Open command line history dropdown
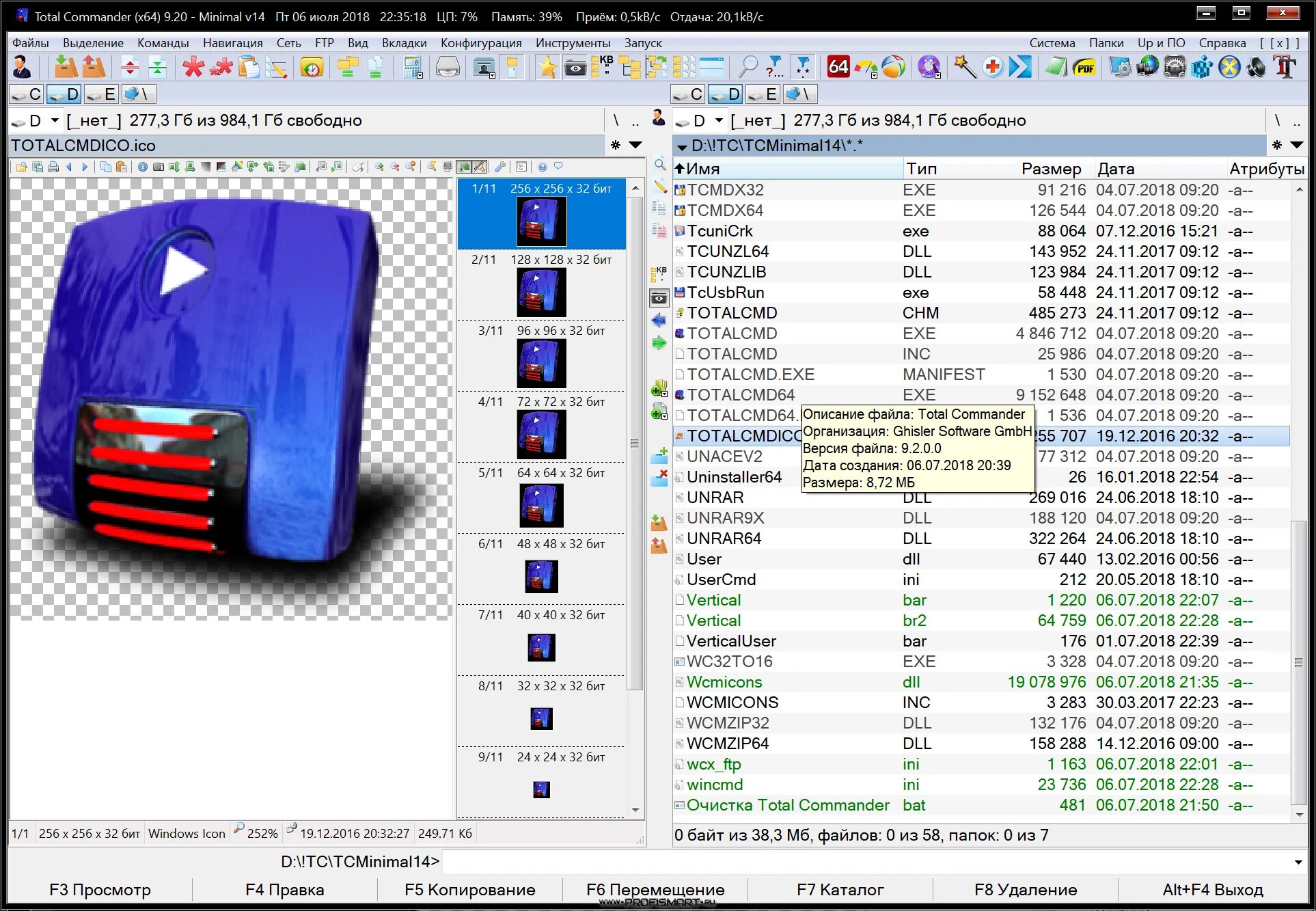 coord(1298,862)
